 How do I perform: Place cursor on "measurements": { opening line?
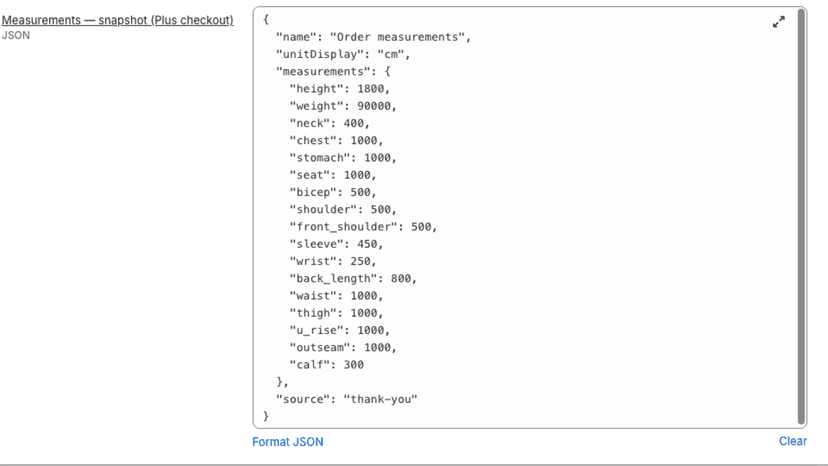[333, 71]
